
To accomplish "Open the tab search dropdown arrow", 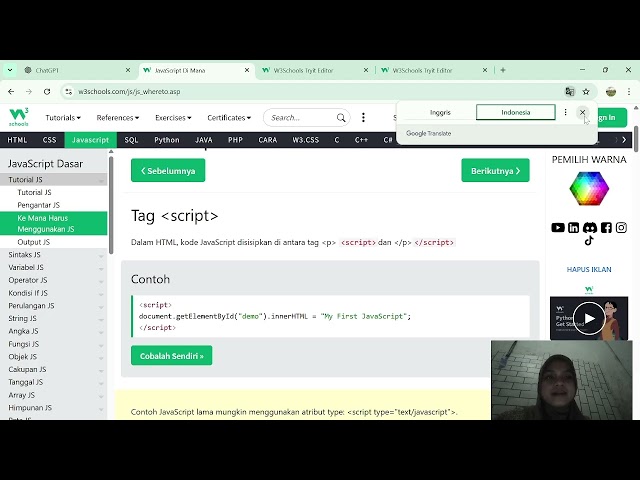I will point(10,70).
